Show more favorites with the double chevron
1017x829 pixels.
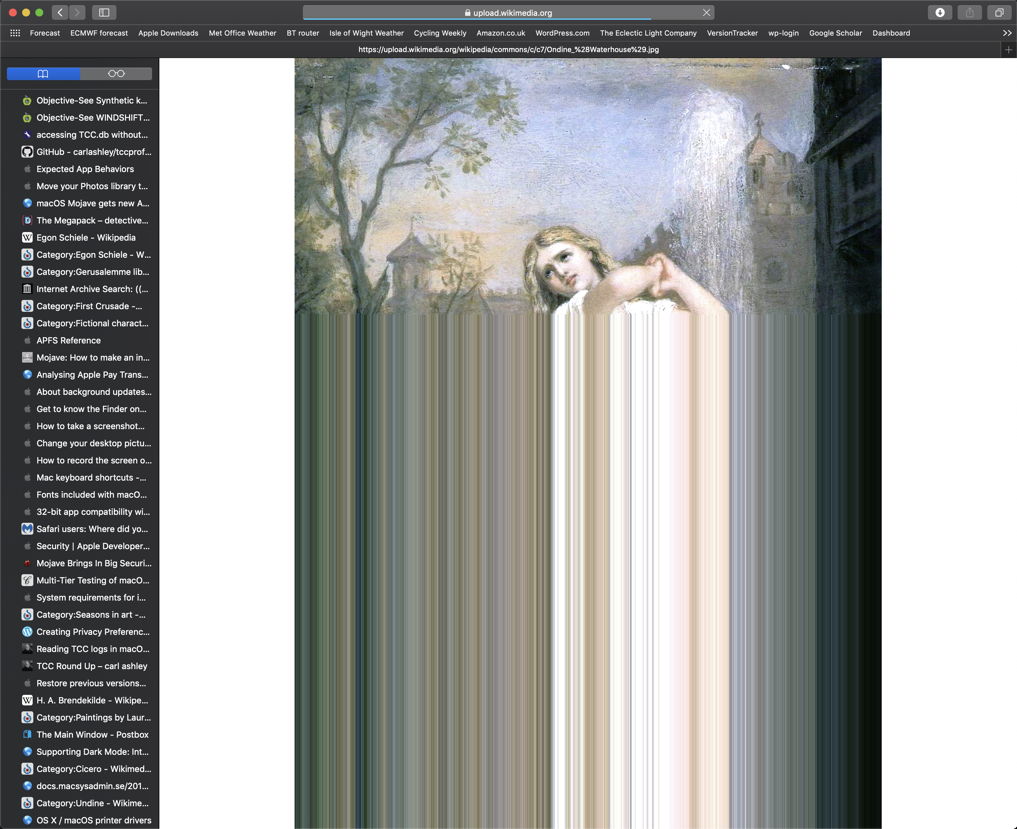pos(1007,33)
